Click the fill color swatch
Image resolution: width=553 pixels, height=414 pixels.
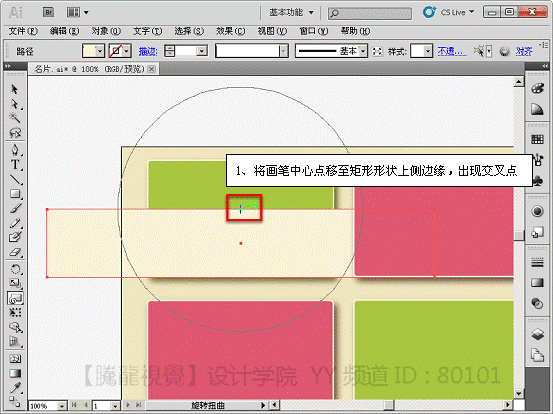pyautogui.click(x=89, y=51)
